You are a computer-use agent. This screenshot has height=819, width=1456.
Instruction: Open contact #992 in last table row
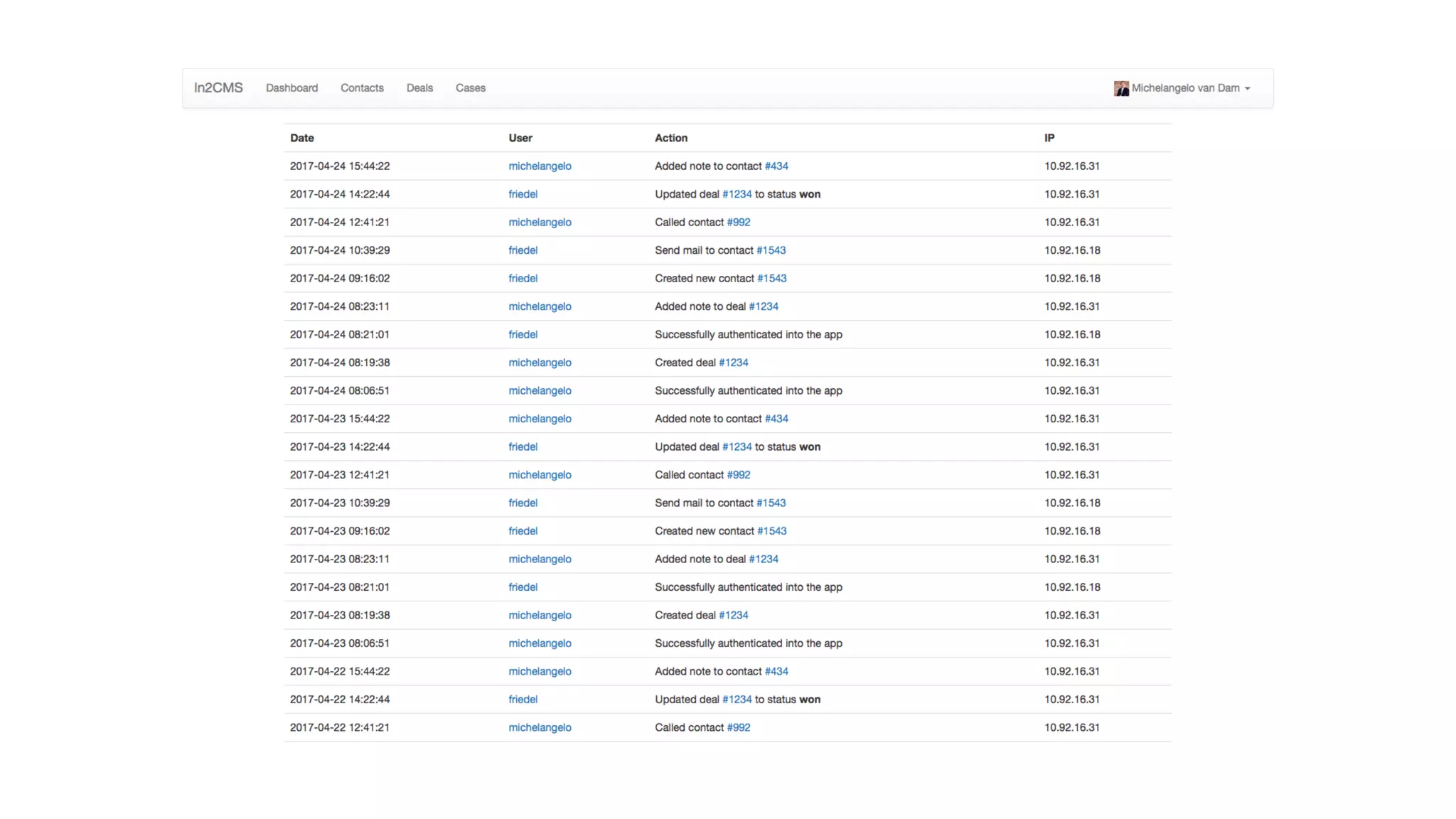[x=738, y=728]
